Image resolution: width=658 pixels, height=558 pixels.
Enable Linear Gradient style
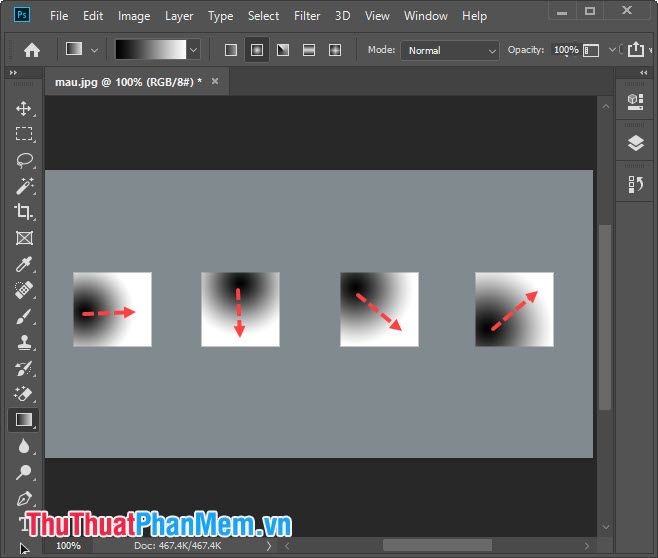pyautogui.click(x=231, y=50)
